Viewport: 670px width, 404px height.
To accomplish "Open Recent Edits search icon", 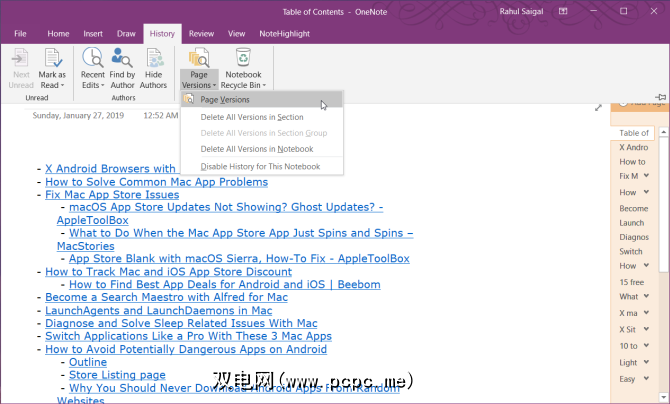I will click(93, 58).
